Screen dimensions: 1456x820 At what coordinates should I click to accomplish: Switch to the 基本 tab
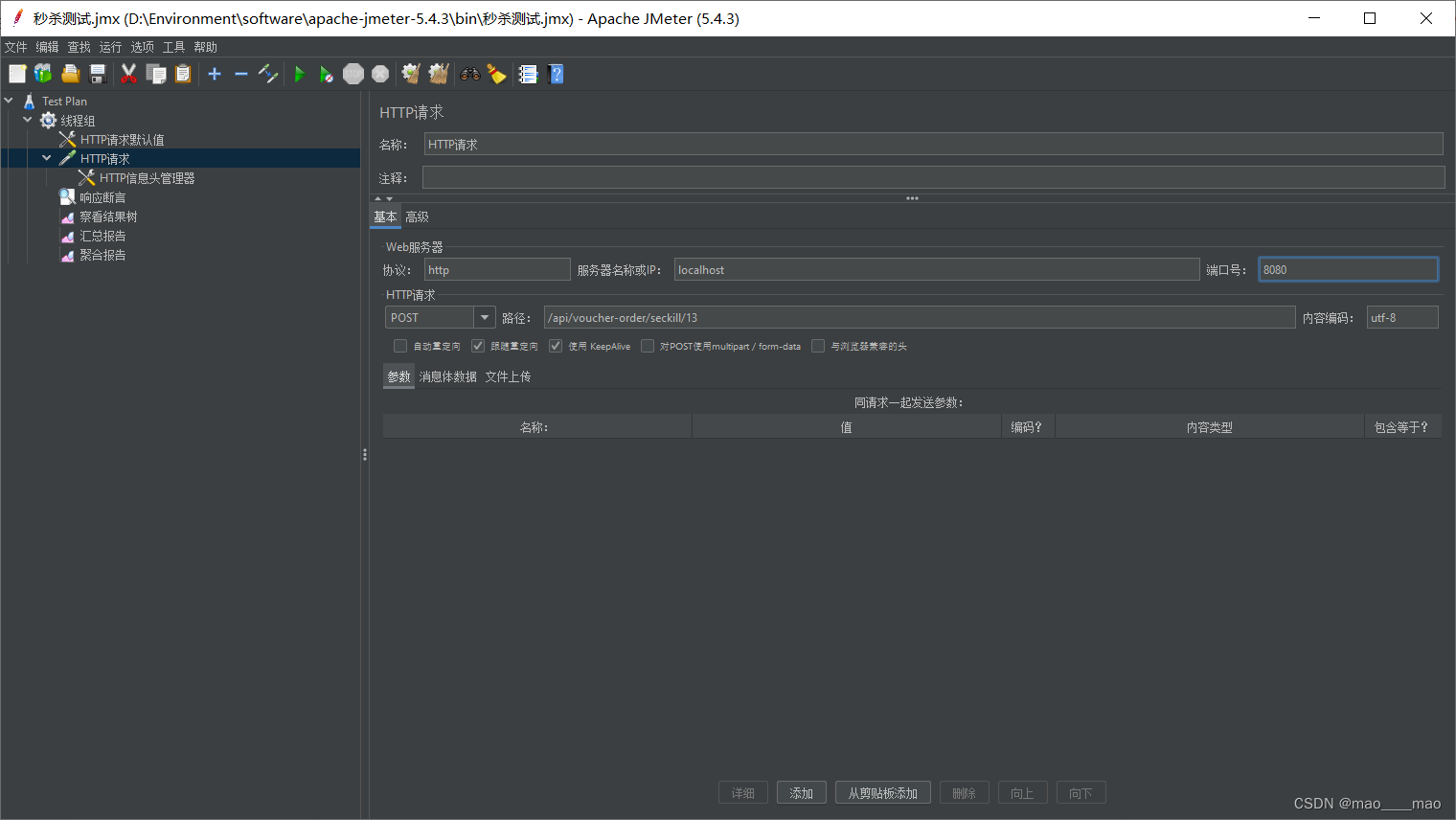click(x=385, y=216)
